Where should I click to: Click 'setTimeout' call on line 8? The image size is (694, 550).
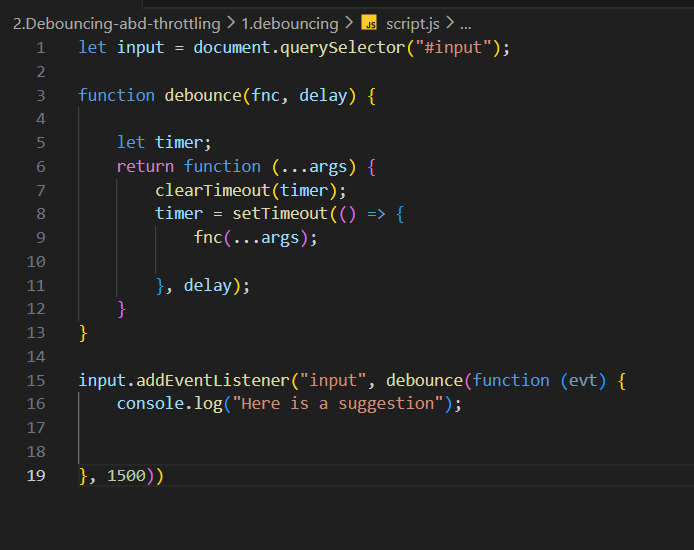280,214
